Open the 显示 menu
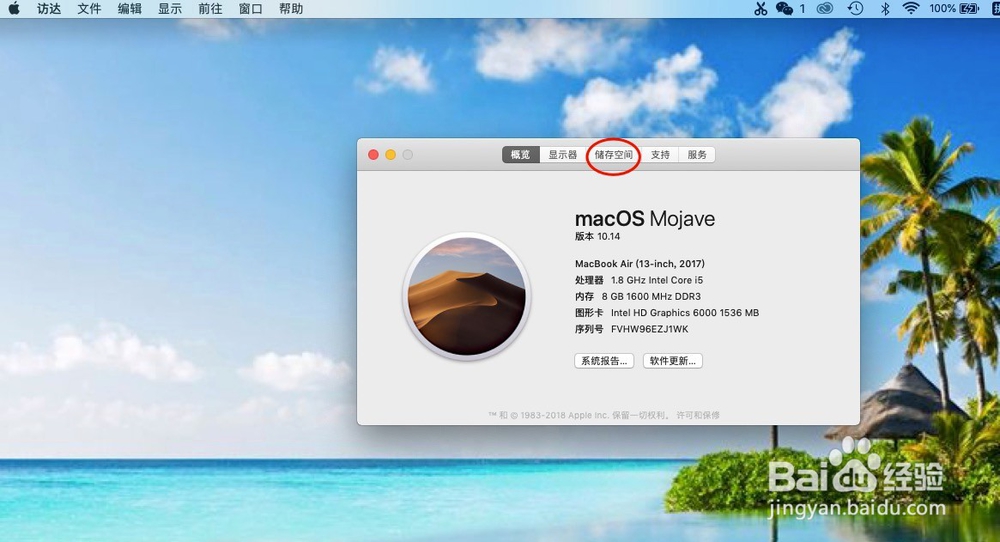Viewport: 1000px width, 542px height. click(x=170, y=9)
